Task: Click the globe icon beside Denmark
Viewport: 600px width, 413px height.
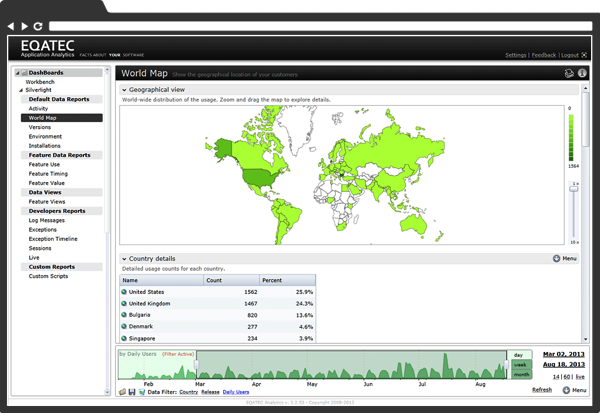Action: pyautogui.click(x=124, y=326)
